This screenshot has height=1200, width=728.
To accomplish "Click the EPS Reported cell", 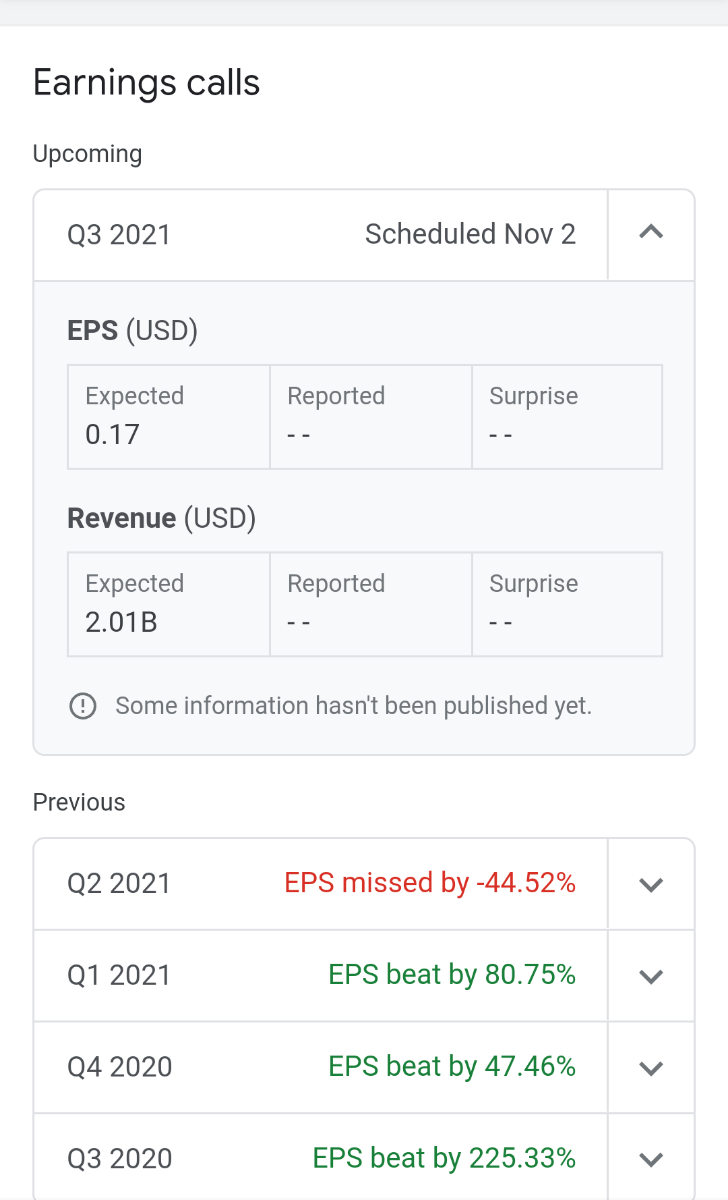I will [x=370, y=416].
